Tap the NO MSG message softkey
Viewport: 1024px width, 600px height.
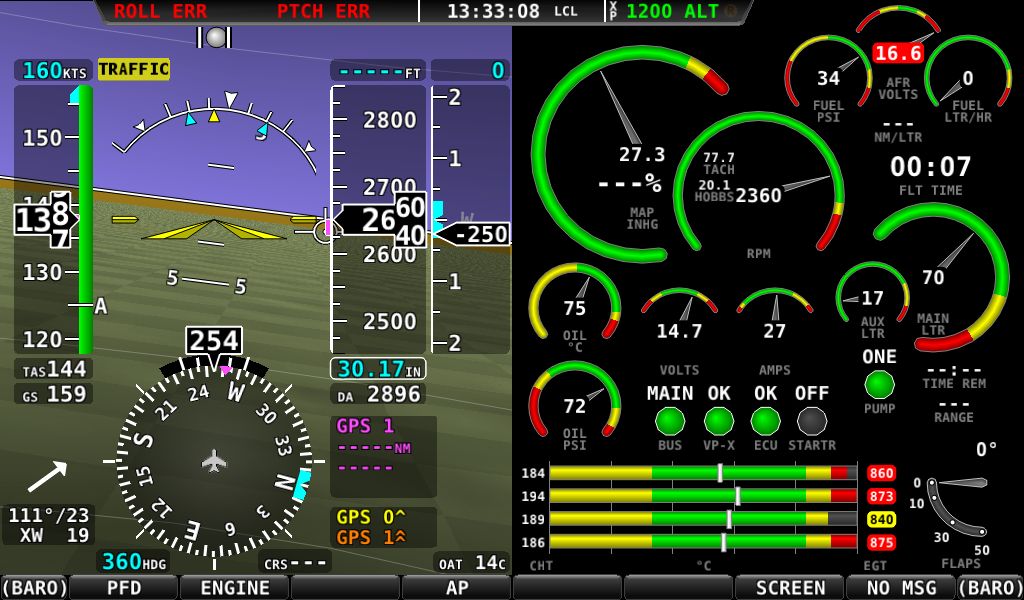tap(901, 588)
